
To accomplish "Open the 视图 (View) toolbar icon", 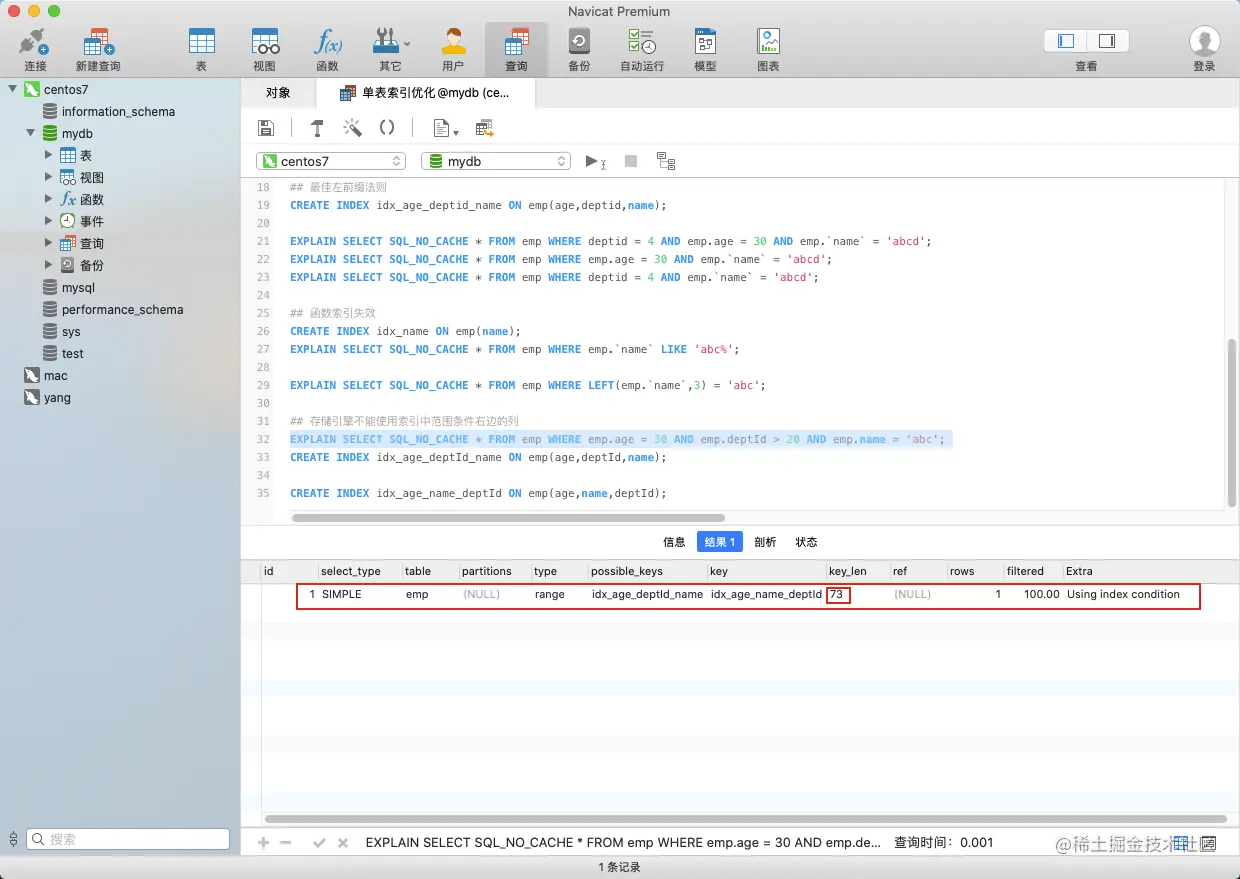I will click(x=264, y=42).
